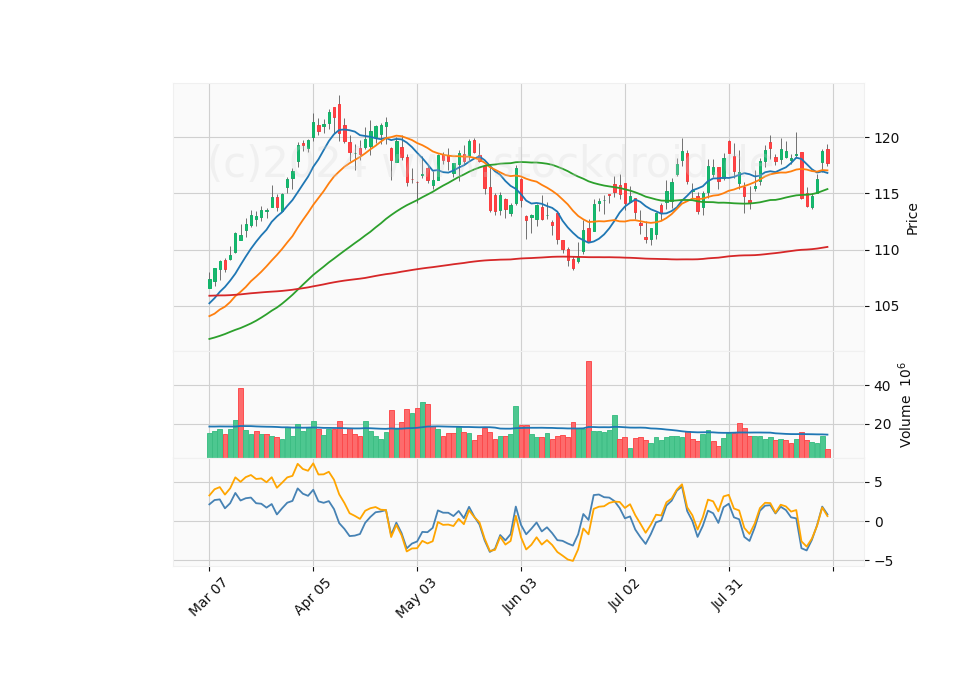Click the May 03 date label
Image resolution: width=960 pixels, height=690 pixels.
tap(415, 598)
